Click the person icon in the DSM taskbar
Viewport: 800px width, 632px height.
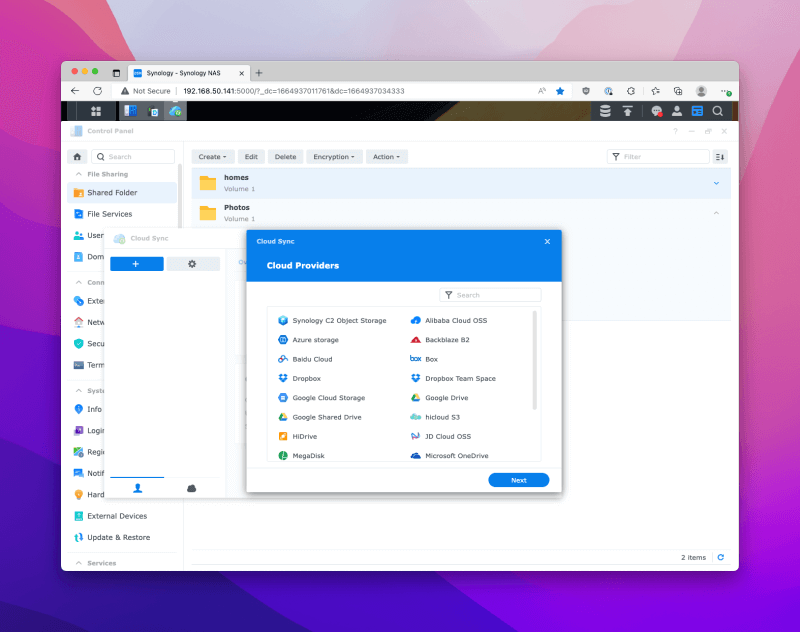tap(678, 111)
